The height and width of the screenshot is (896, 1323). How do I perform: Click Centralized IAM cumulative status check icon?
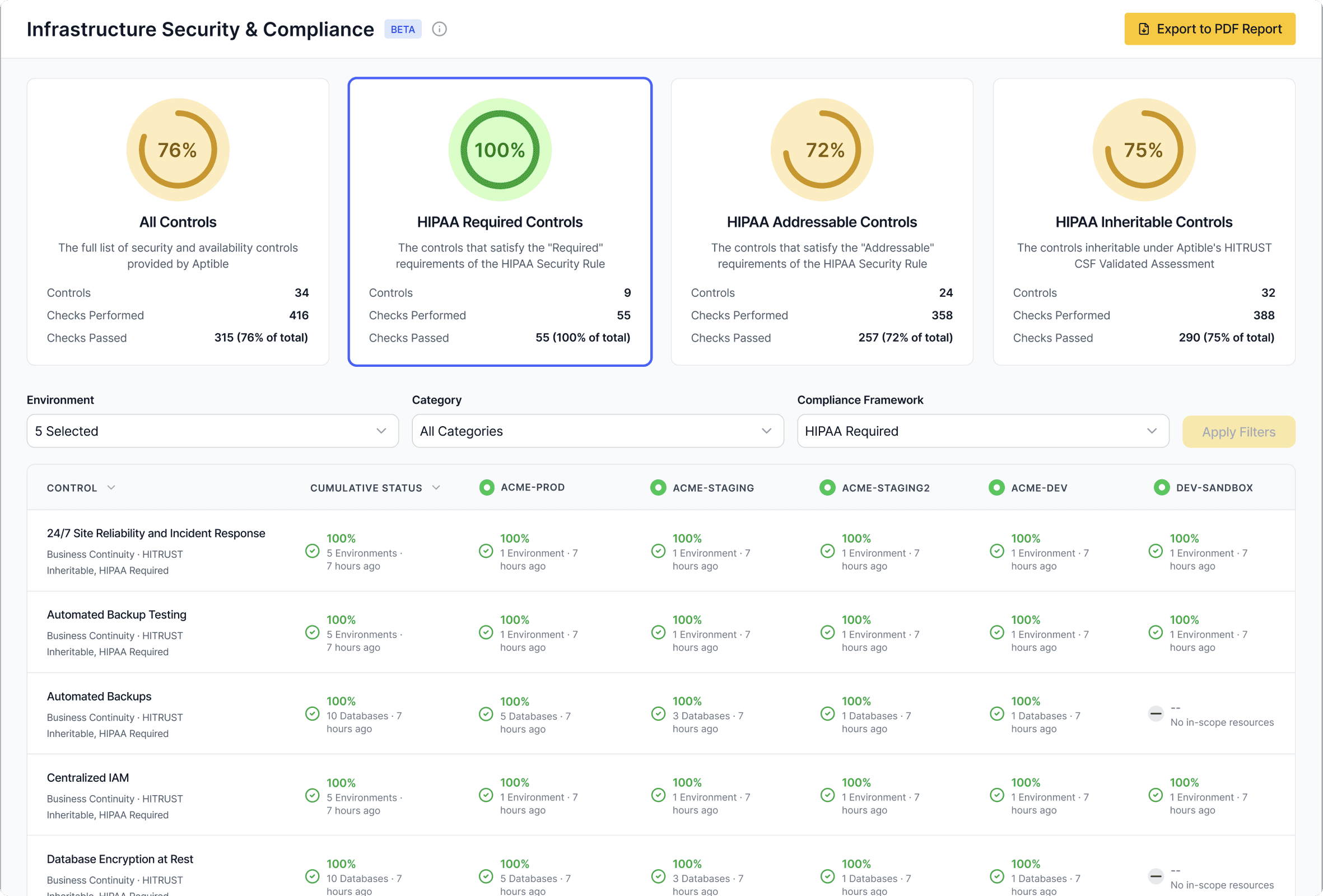click(x=312, y=796)
